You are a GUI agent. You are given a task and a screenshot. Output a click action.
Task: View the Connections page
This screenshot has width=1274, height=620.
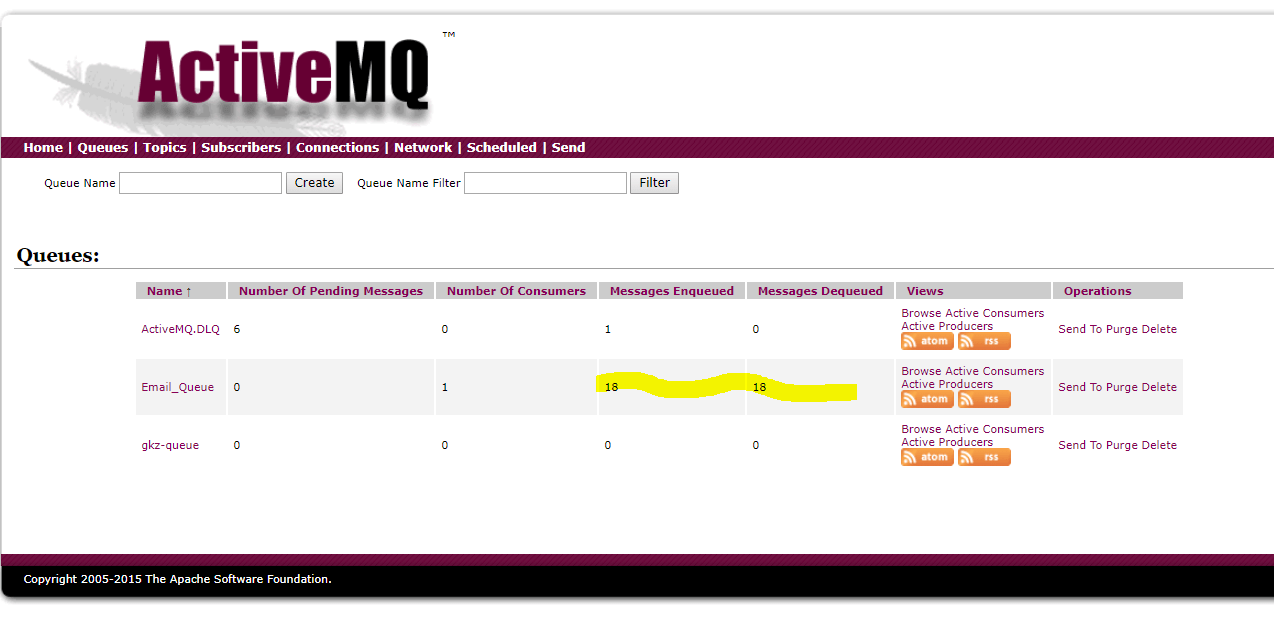pyautogui.click(x=337, y=147)
